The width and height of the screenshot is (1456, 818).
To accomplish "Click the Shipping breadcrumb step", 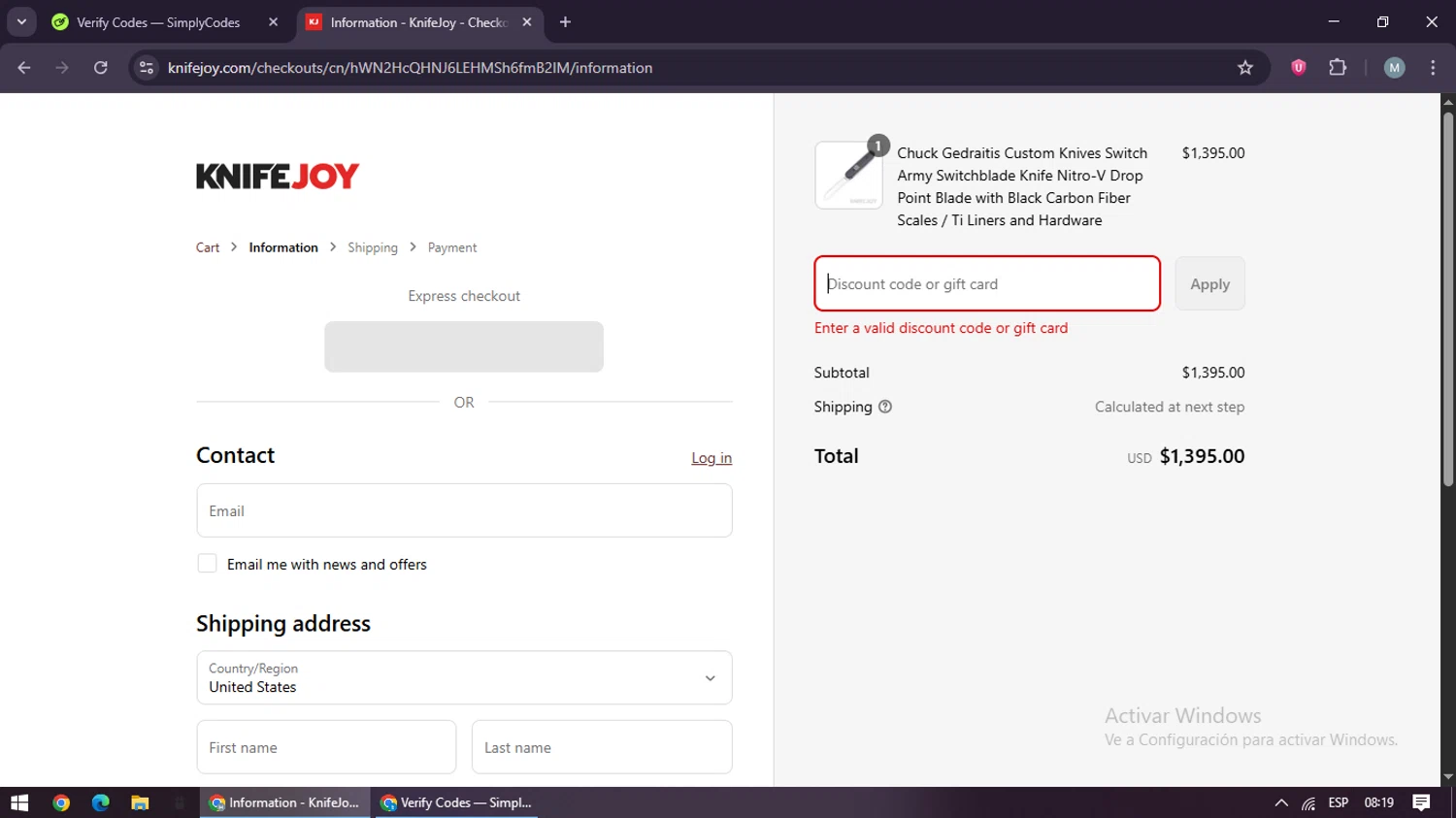I will pos(373,247).
